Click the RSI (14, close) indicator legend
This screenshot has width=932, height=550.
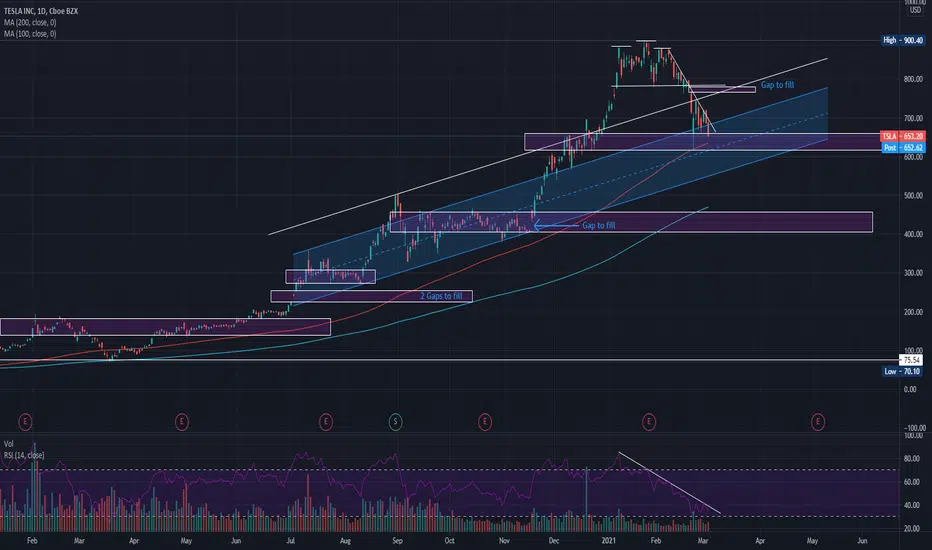pos(24,455)
